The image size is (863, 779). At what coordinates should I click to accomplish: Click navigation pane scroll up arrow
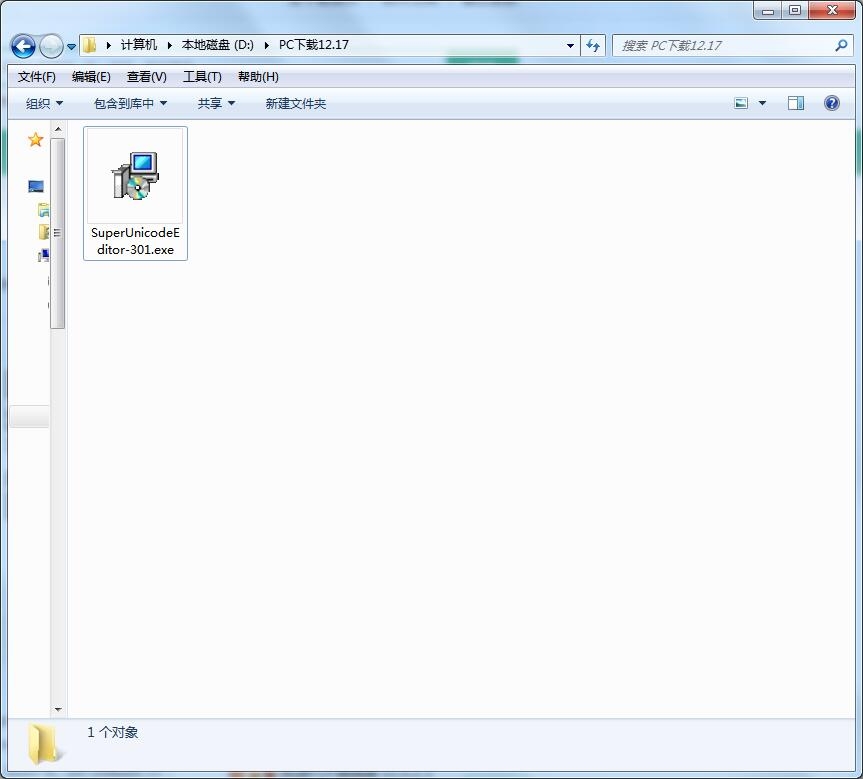pos(58,129)
